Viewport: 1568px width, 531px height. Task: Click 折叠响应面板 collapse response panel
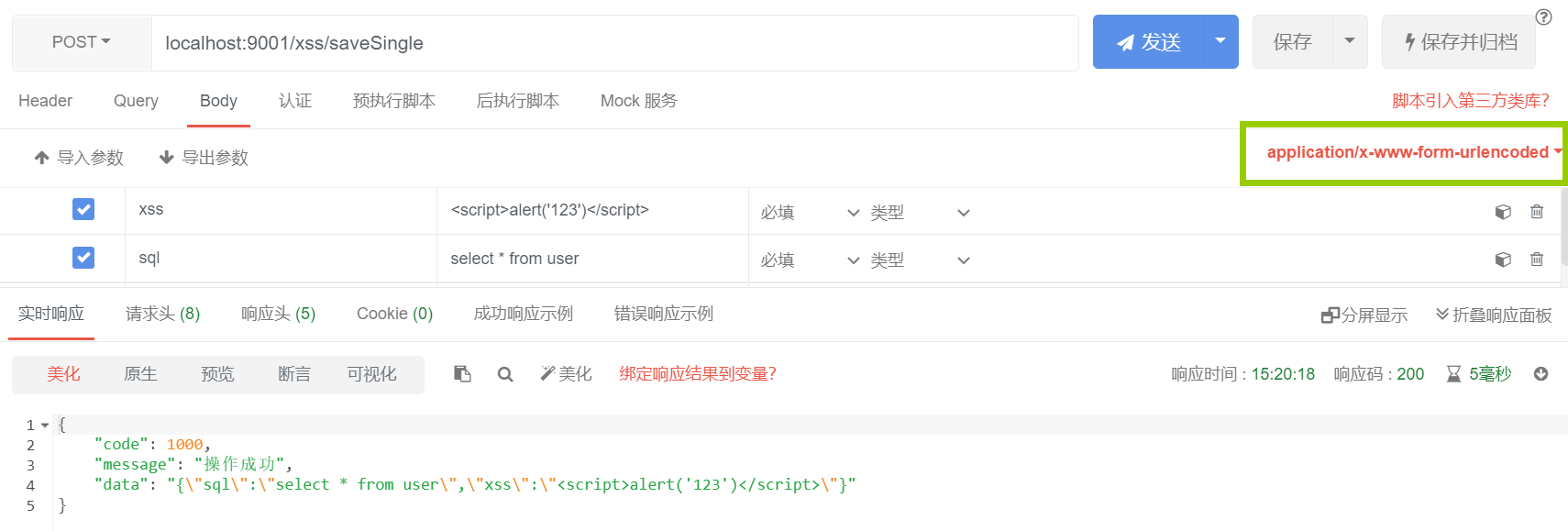pos(1494,315)
